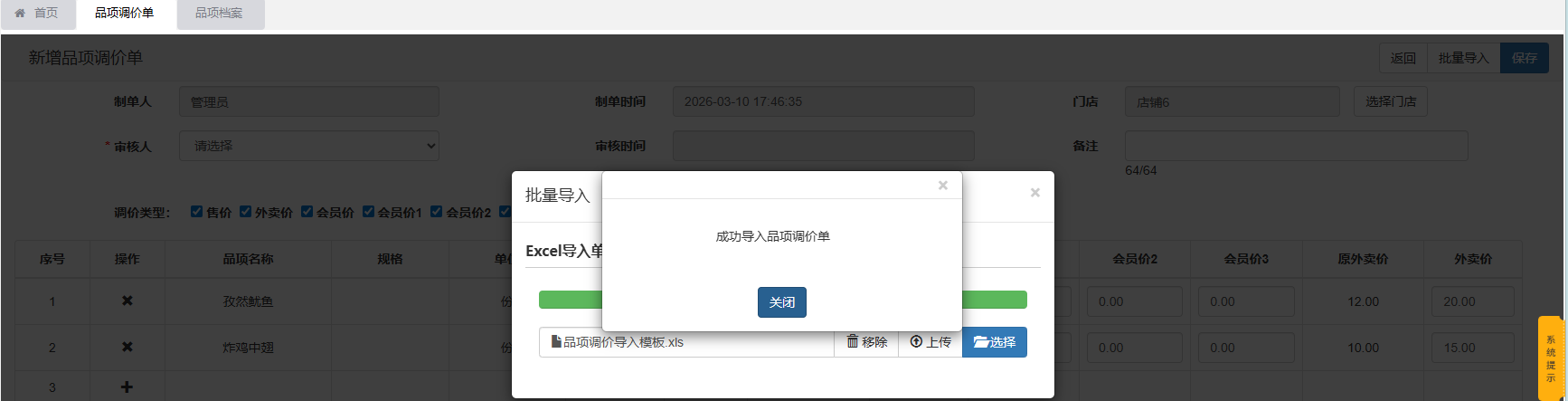Image resolution: width=1568 pixels, height=401 pixels.
Task: Toggle the 会员价2 checkbox
Action: pos(437,212)
